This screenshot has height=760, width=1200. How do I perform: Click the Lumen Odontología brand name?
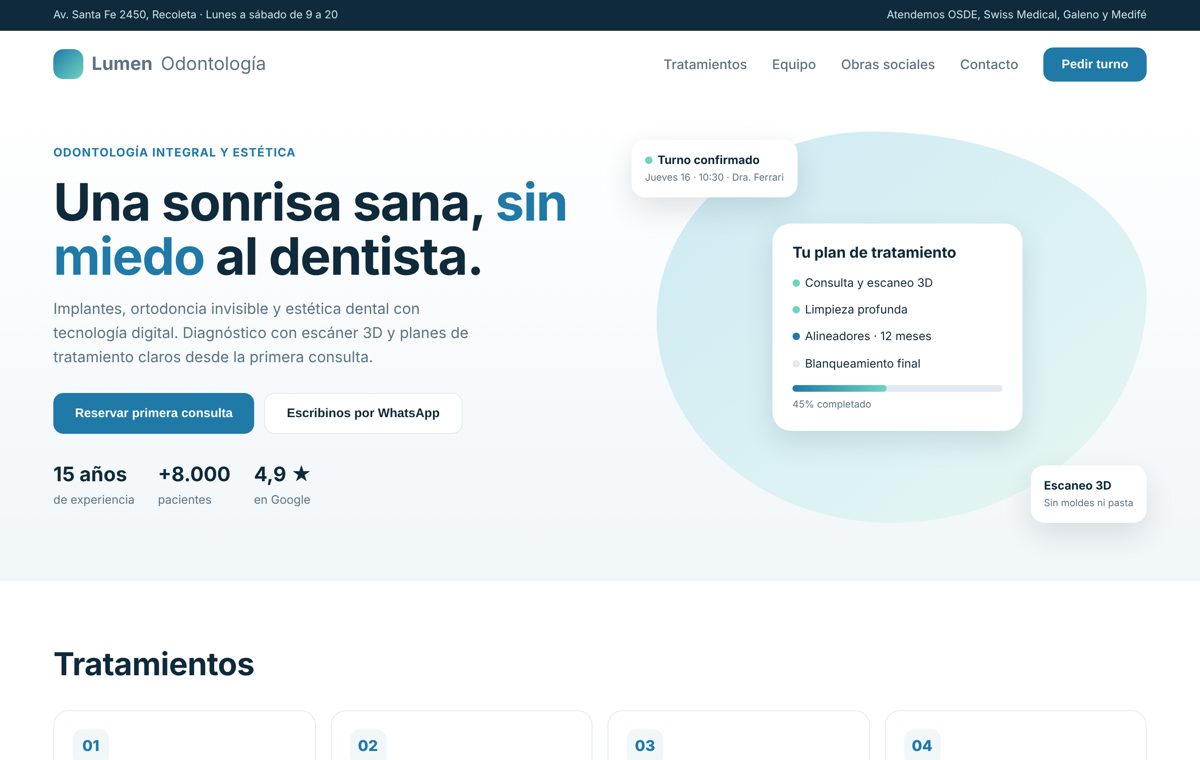pos(179,64)
